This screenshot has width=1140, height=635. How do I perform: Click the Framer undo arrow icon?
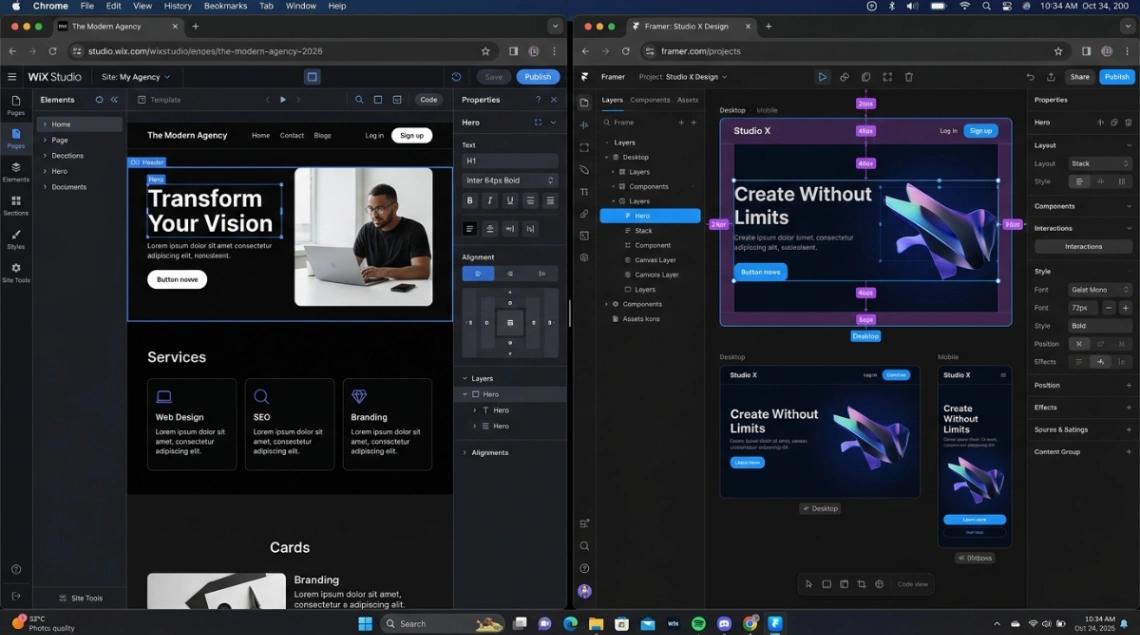coord(1030,76)
